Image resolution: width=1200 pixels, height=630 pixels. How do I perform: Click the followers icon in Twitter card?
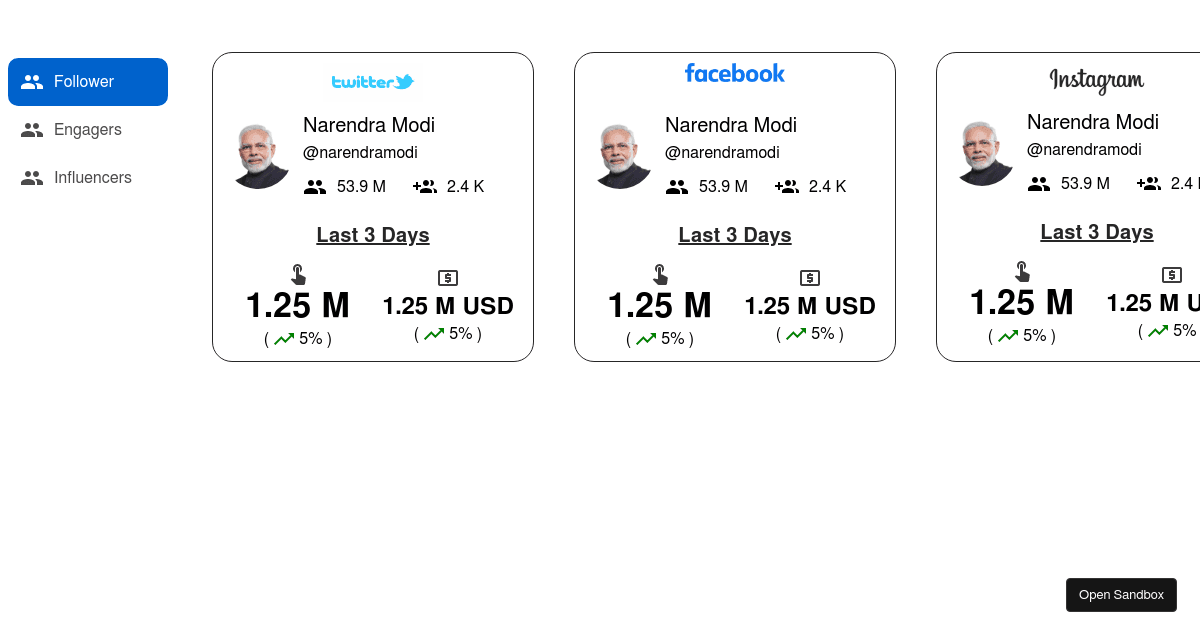coord(316,187)
